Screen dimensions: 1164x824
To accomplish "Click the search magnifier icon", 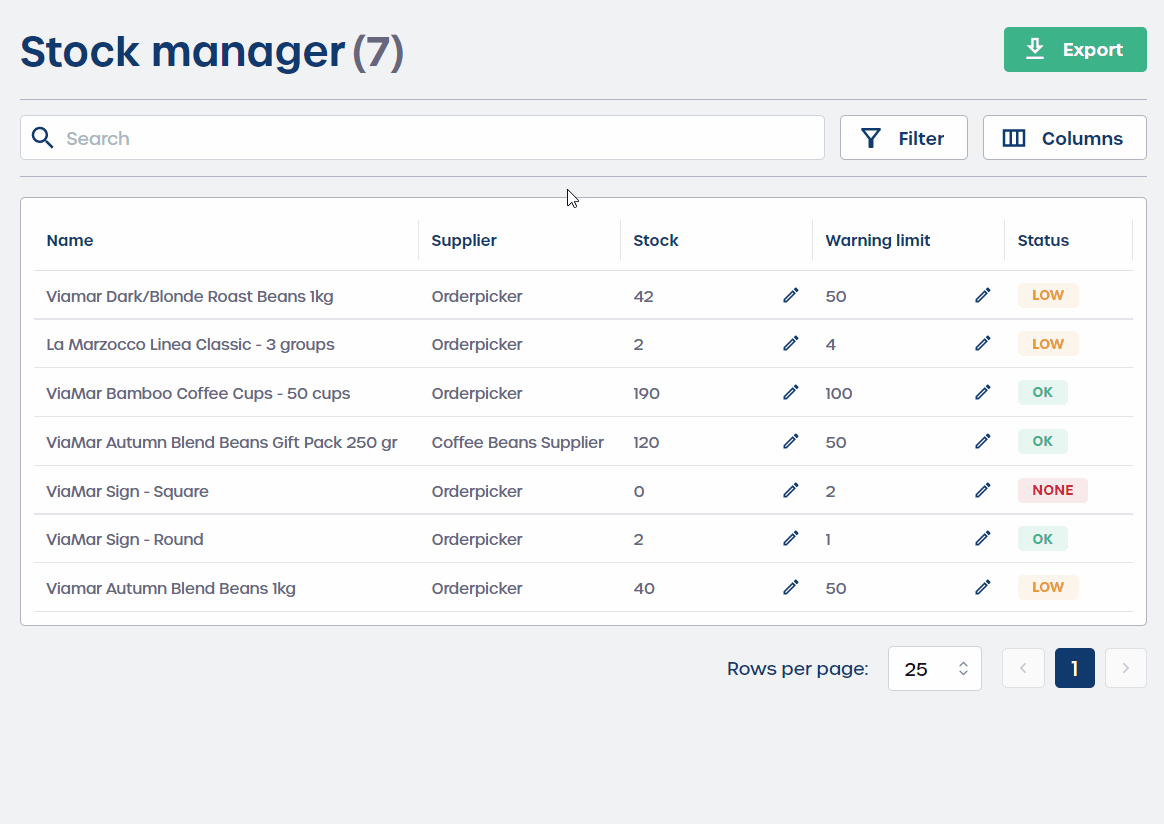I will click(42, 137).
